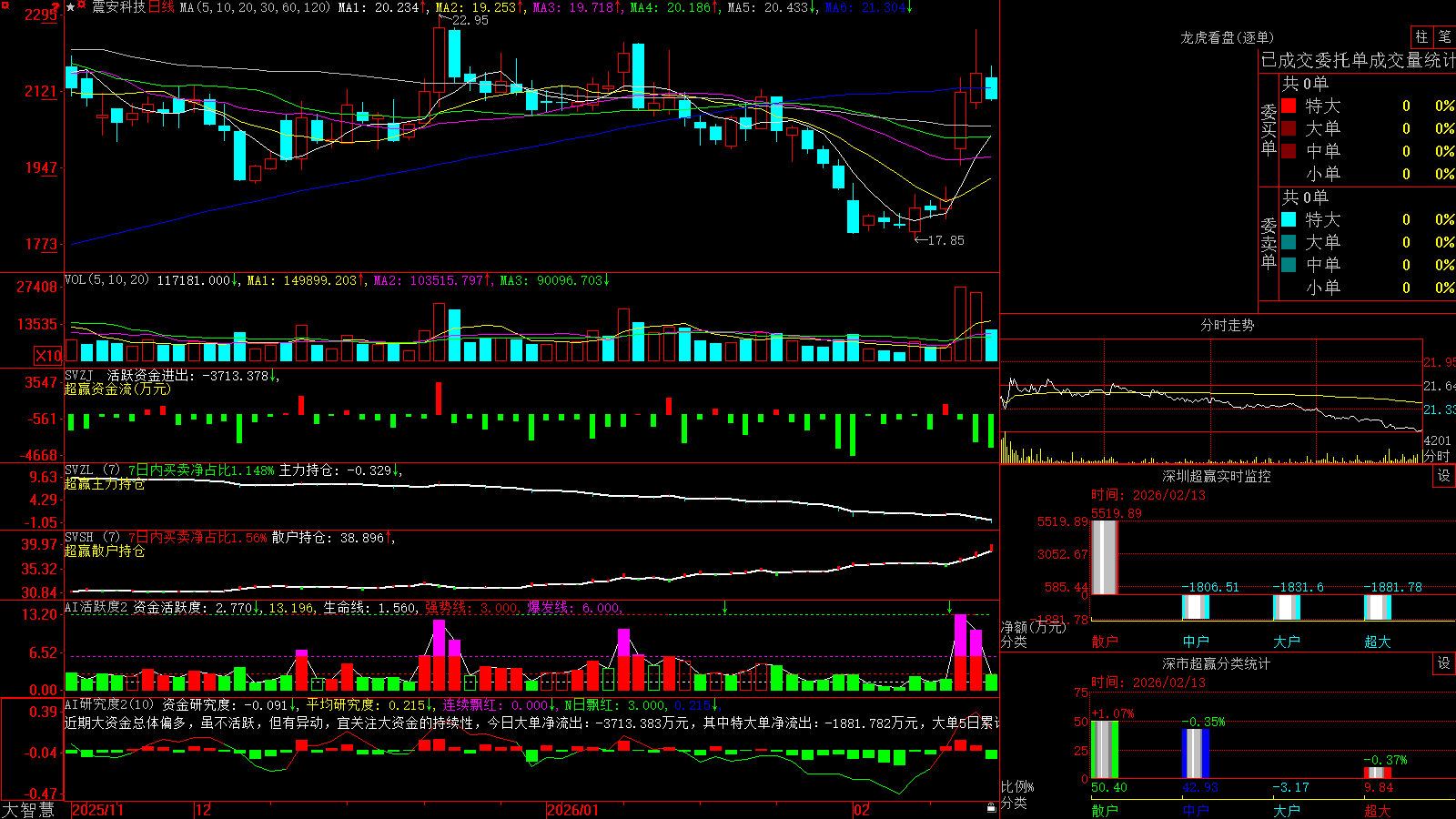Click the 散户 bar showing +1.07% in 分类统计

[x=1105, y=750]
